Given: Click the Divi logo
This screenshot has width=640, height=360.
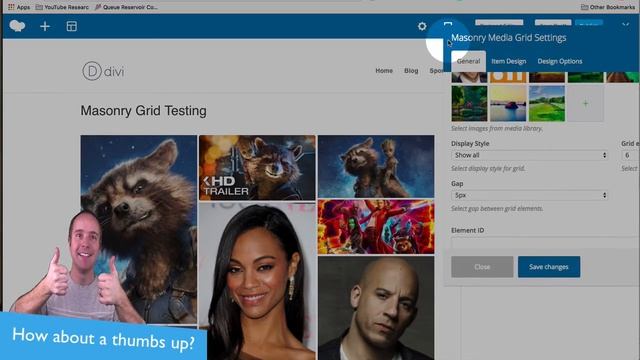Looking at the screenshot, I should (x=103, y=71).
